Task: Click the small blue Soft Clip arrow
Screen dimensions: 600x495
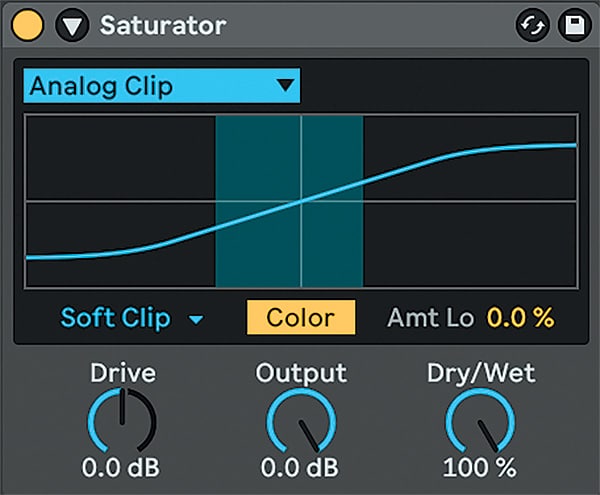Action: (x=196, y=319)
